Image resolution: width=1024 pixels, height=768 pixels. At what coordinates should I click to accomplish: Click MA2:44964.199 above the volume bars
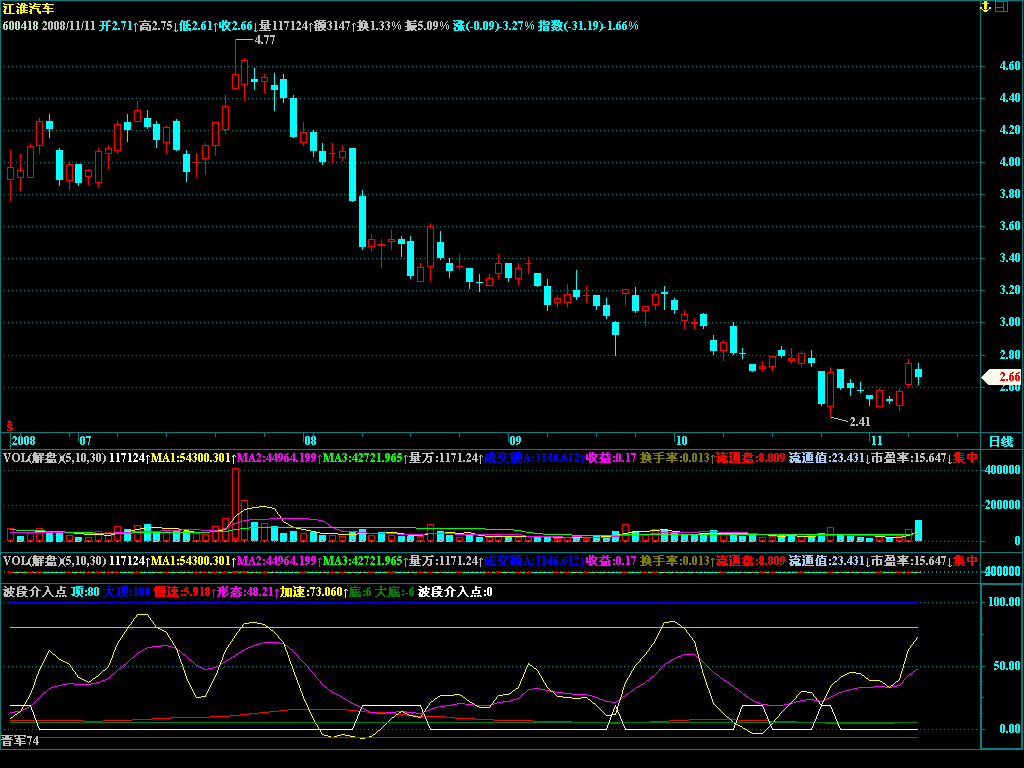(x=277, y=458)
